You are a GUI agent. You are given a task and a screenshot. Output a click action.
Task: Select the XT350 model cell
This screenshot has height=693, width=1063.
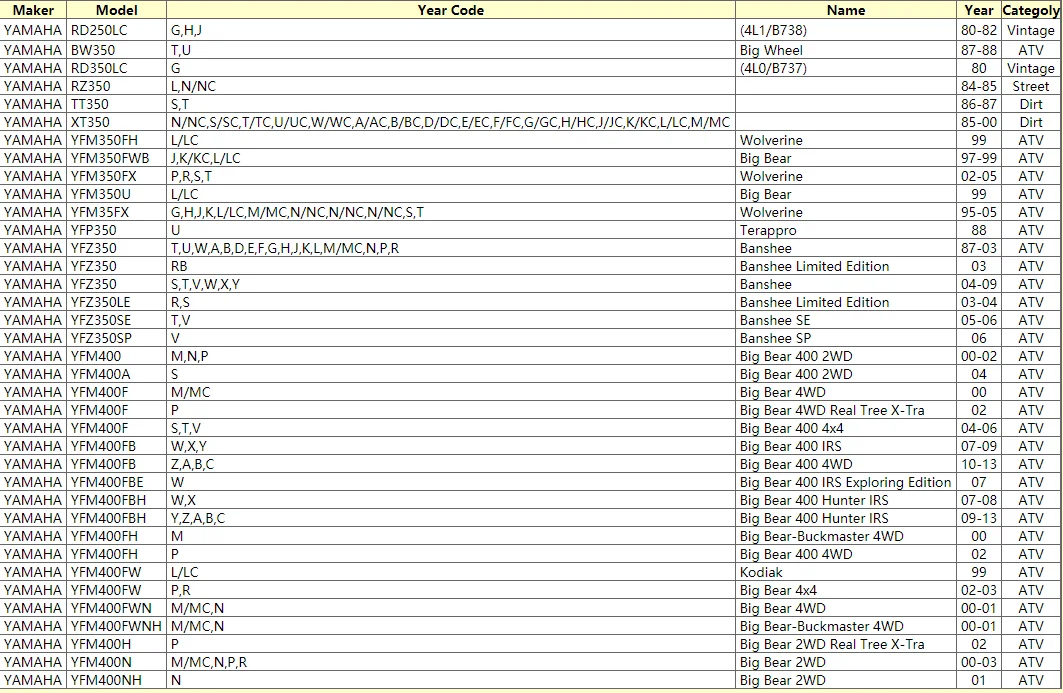[x=117, y=122]
